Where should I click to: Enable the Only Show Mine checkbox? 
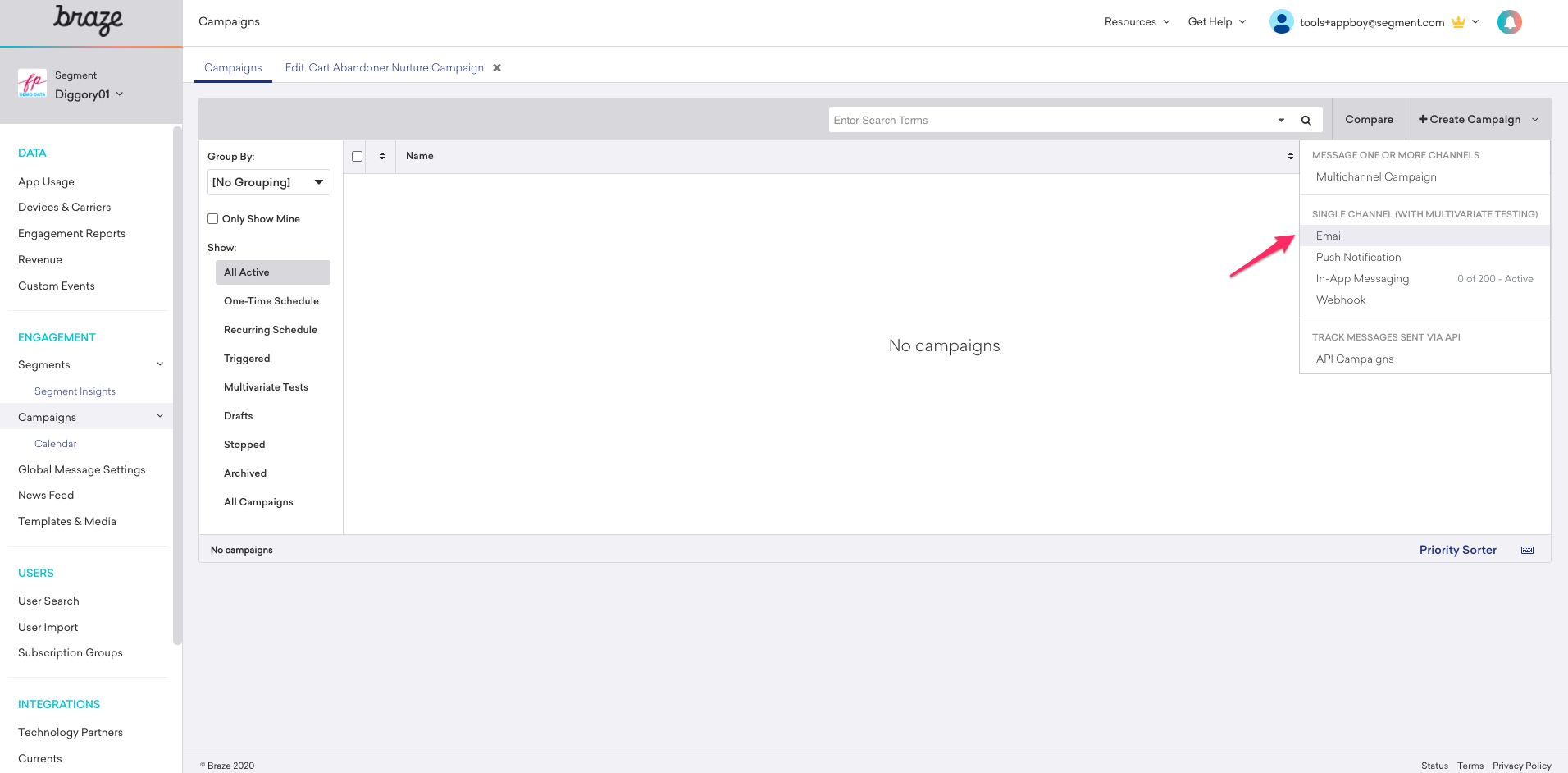click(x=212, y=218)
